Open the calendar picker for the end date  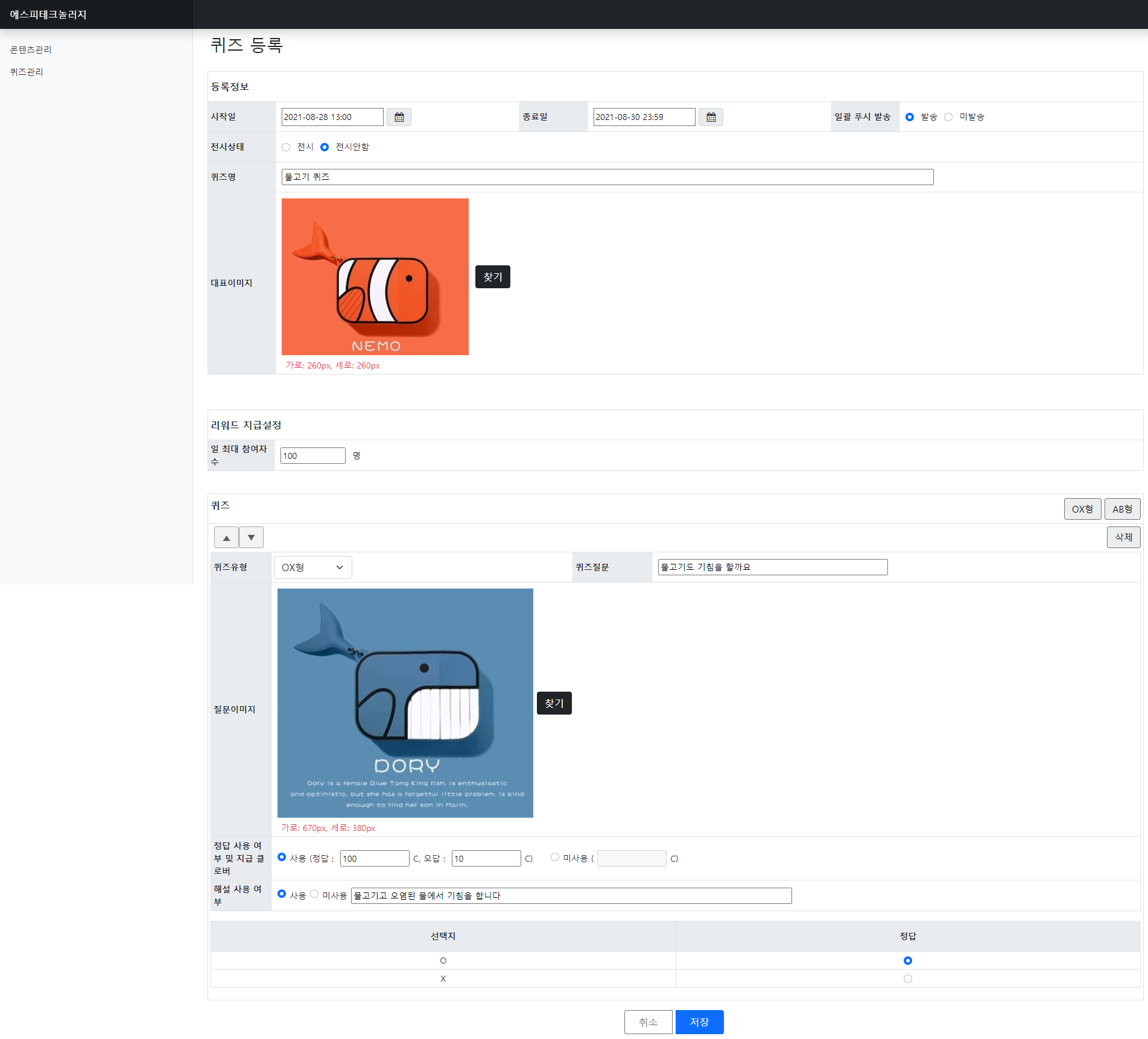coord(711,116)
